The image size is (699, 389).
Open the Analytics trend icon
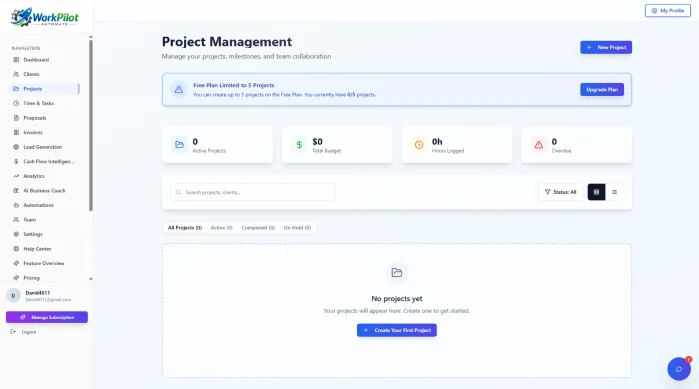(x=16, y=176)
